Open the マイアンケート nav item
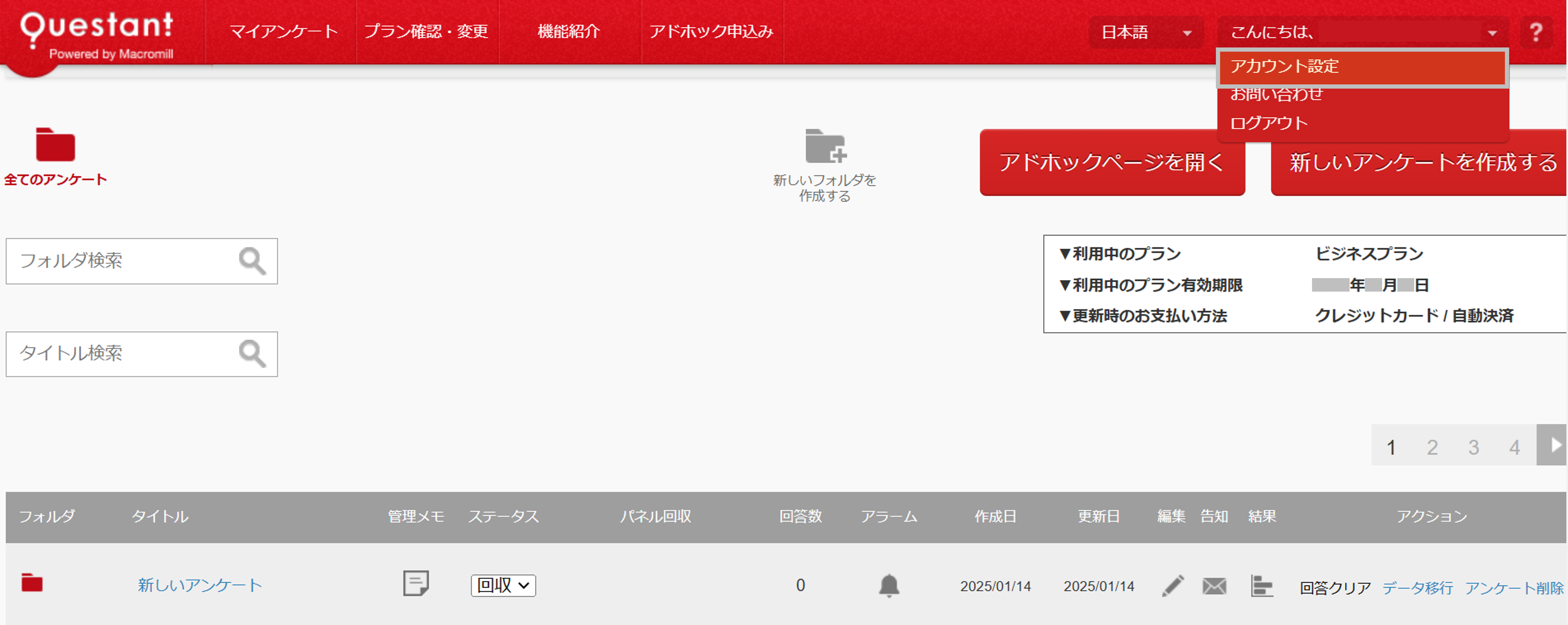 click(284, 32)
